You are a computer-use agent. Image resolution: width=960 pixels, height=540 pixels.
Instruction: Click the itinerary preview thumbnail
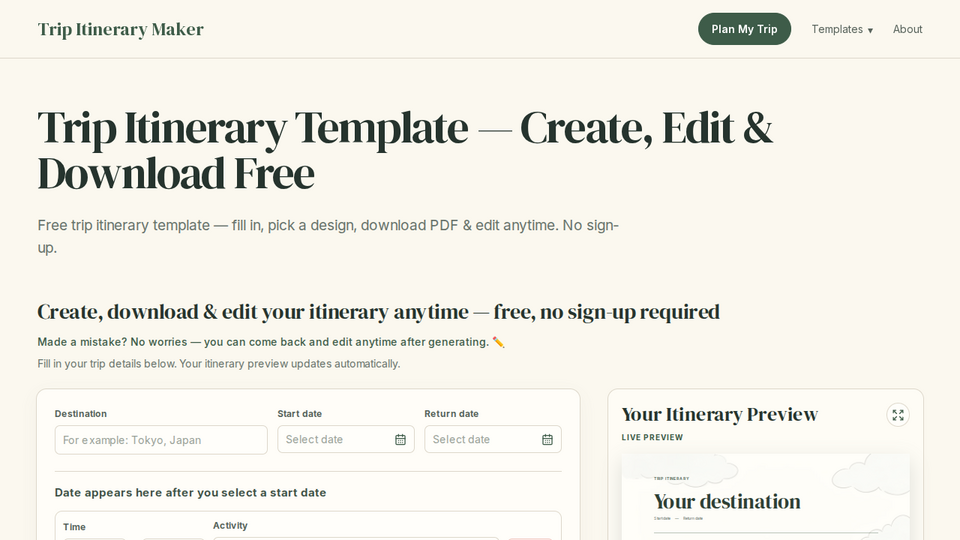click(765, 497)
